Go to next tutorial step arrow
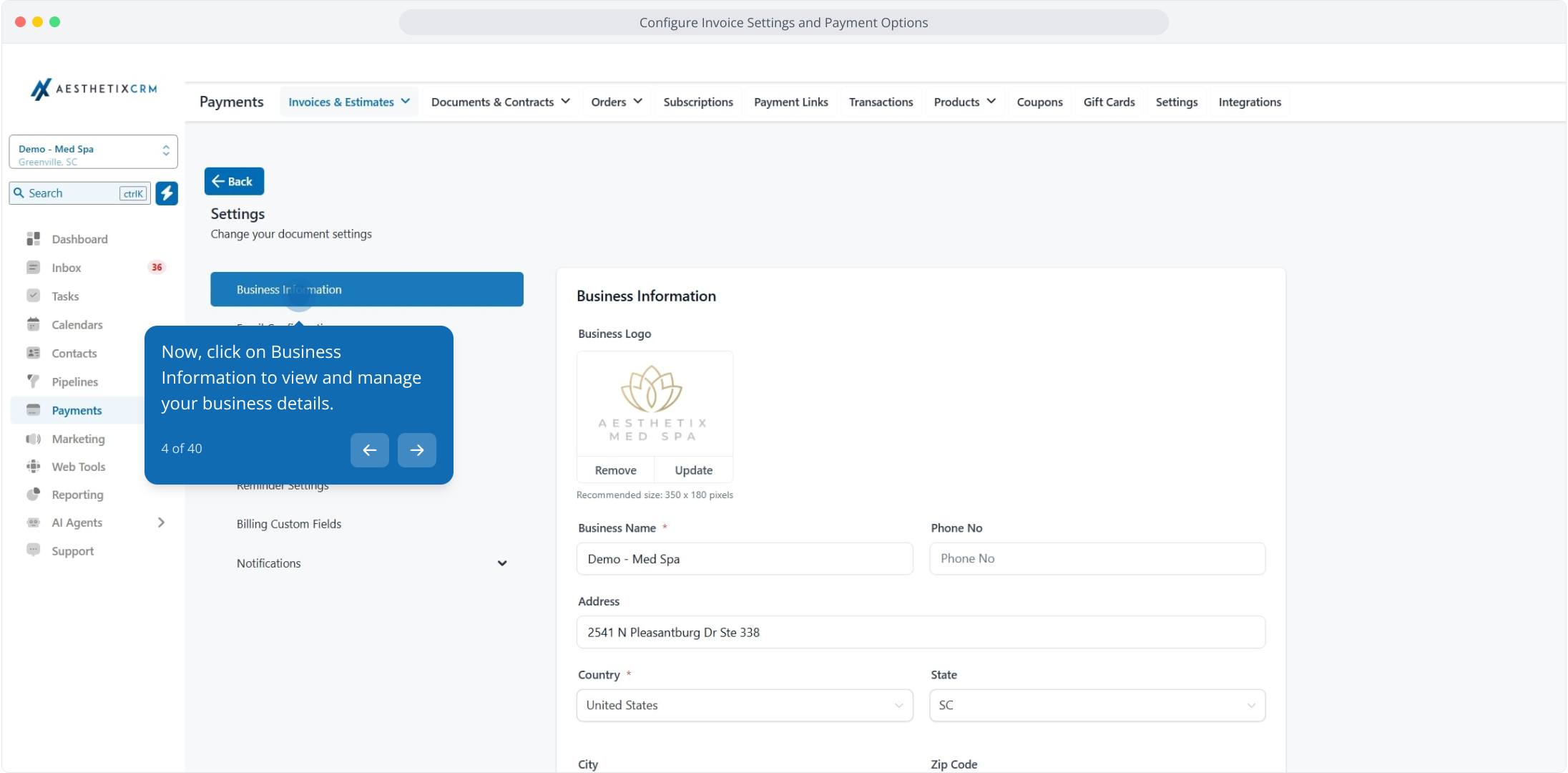Viewport: 1568px width, 773px height. tap(417, 450)
